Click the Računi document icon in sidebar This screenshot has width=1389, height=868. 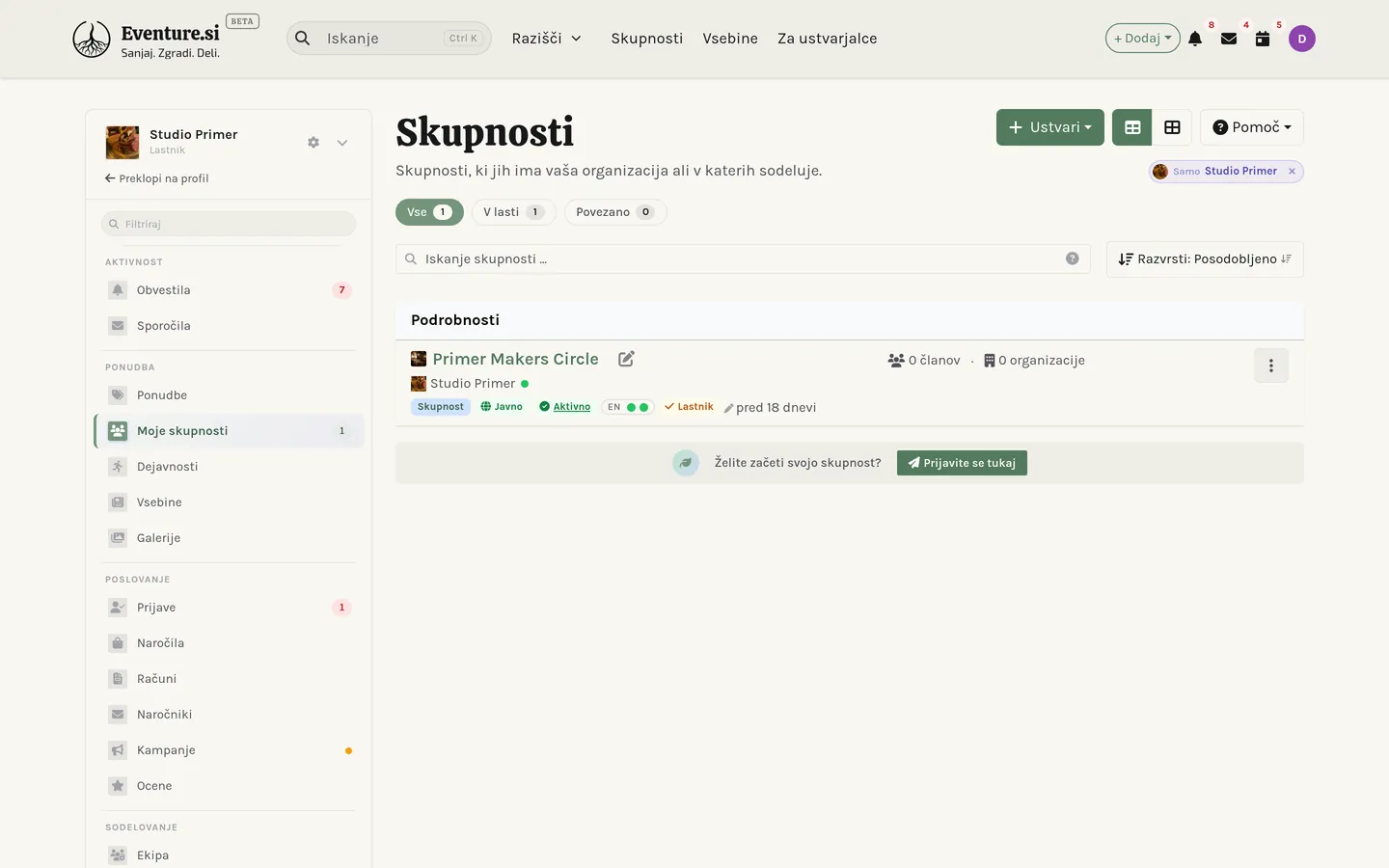[x=118, y=679]
